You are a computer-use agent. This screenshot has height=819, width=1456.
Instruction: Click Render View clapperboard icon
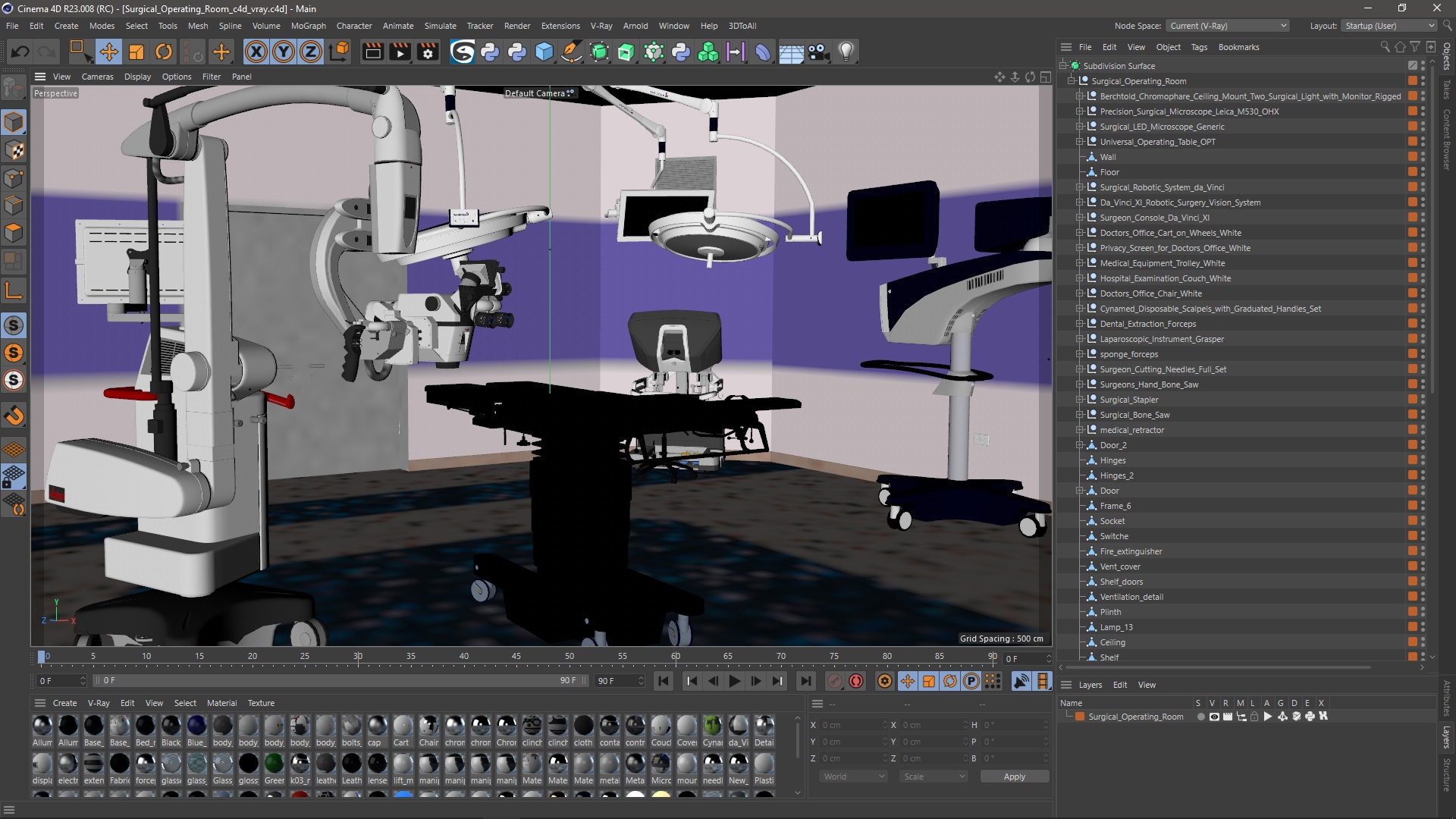(372, 52)
